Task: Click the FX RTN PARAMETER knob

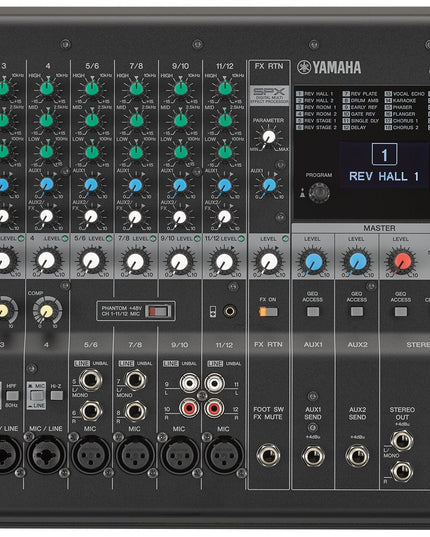Action: pyautogui.click(x=269, y=137)
